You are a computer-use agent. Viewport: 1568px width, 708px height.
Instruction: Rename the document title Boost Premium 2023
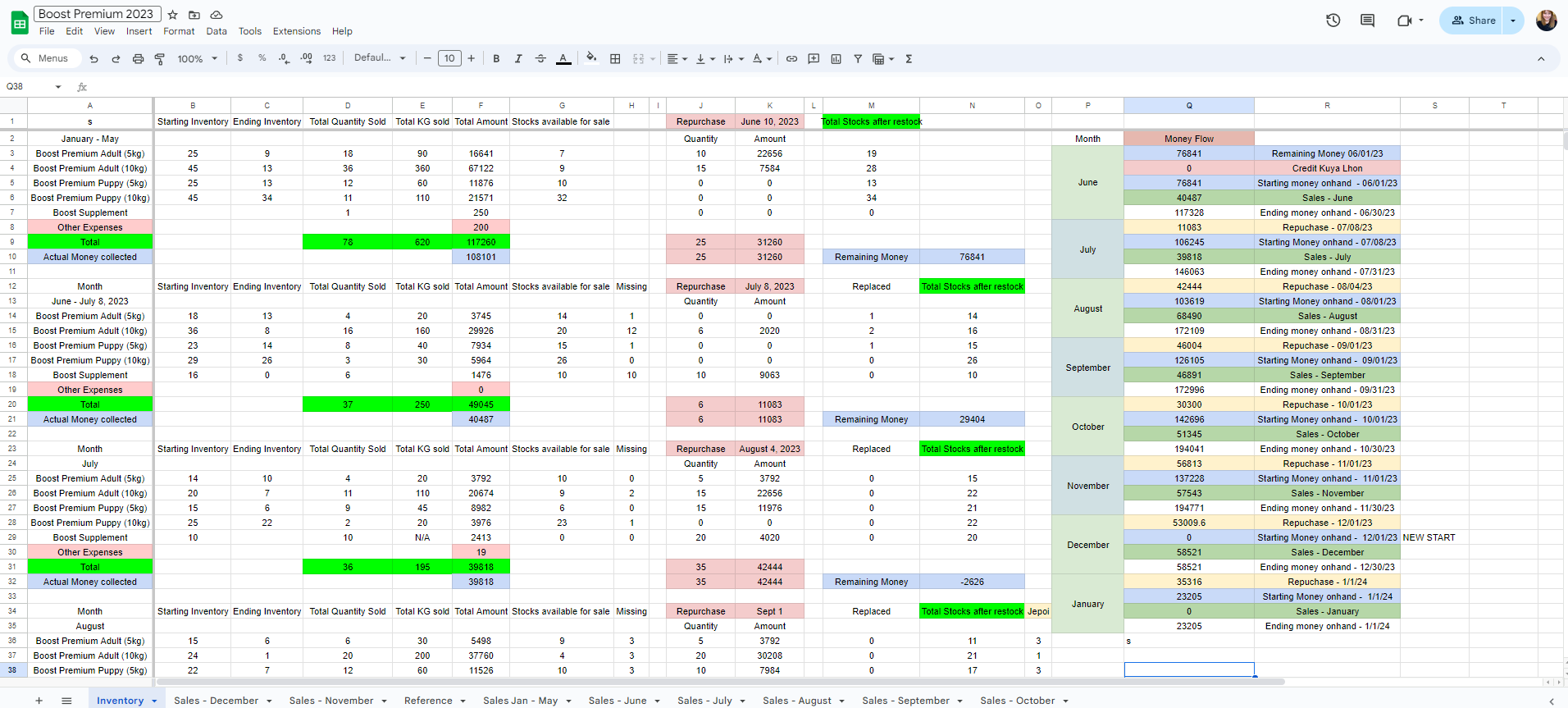(x=97, y=14)
